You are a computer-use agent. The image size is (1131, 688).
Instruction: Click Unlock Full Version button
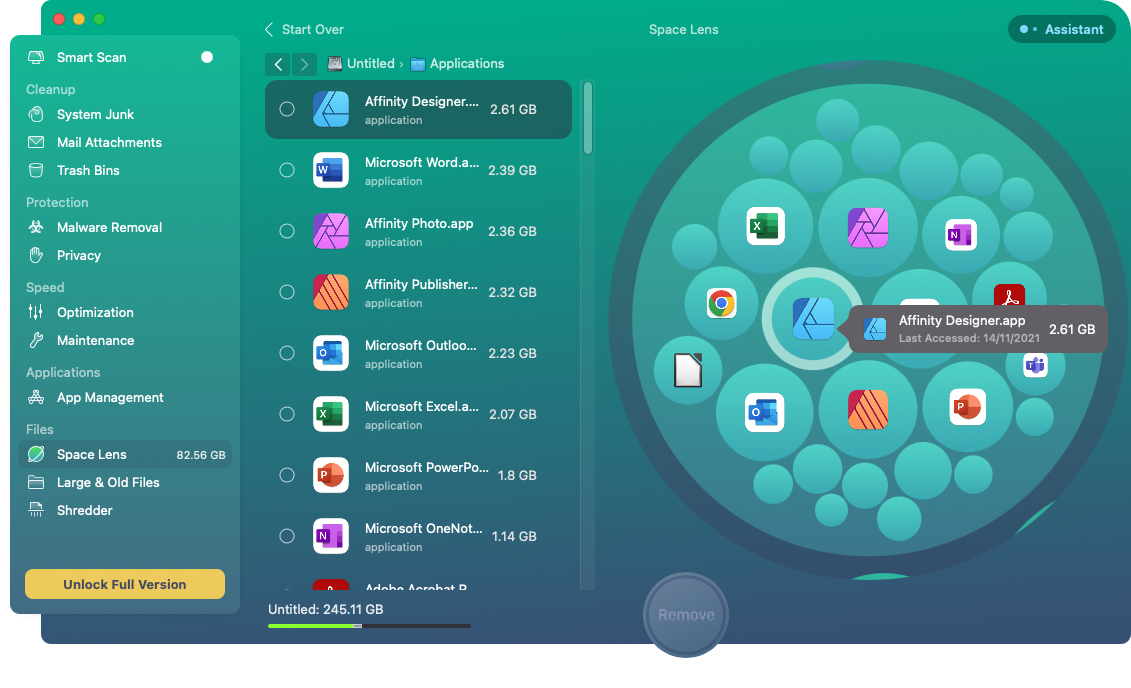[x=125, y=584]
